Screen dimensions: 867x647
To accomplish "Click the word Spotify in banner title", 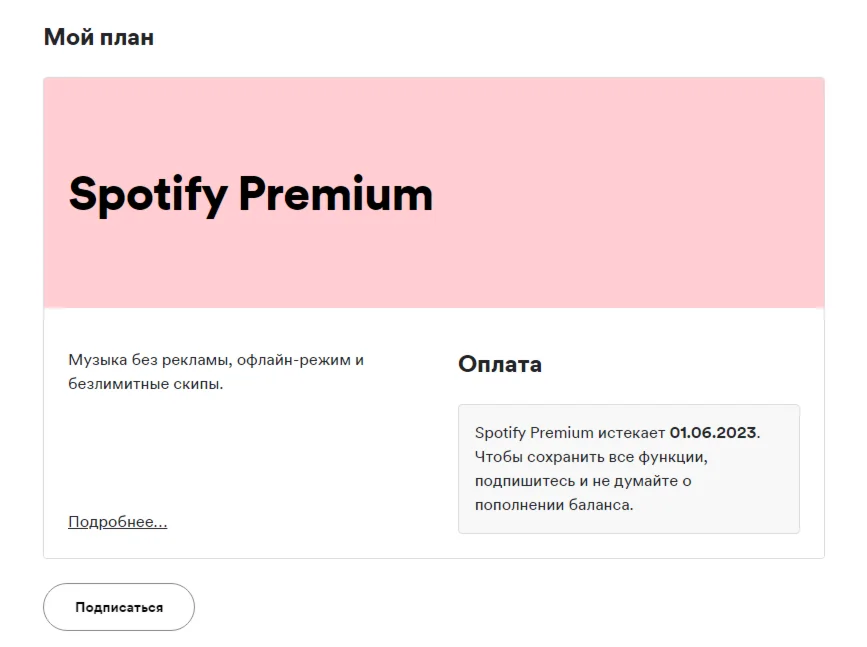I will pos(148,194).
